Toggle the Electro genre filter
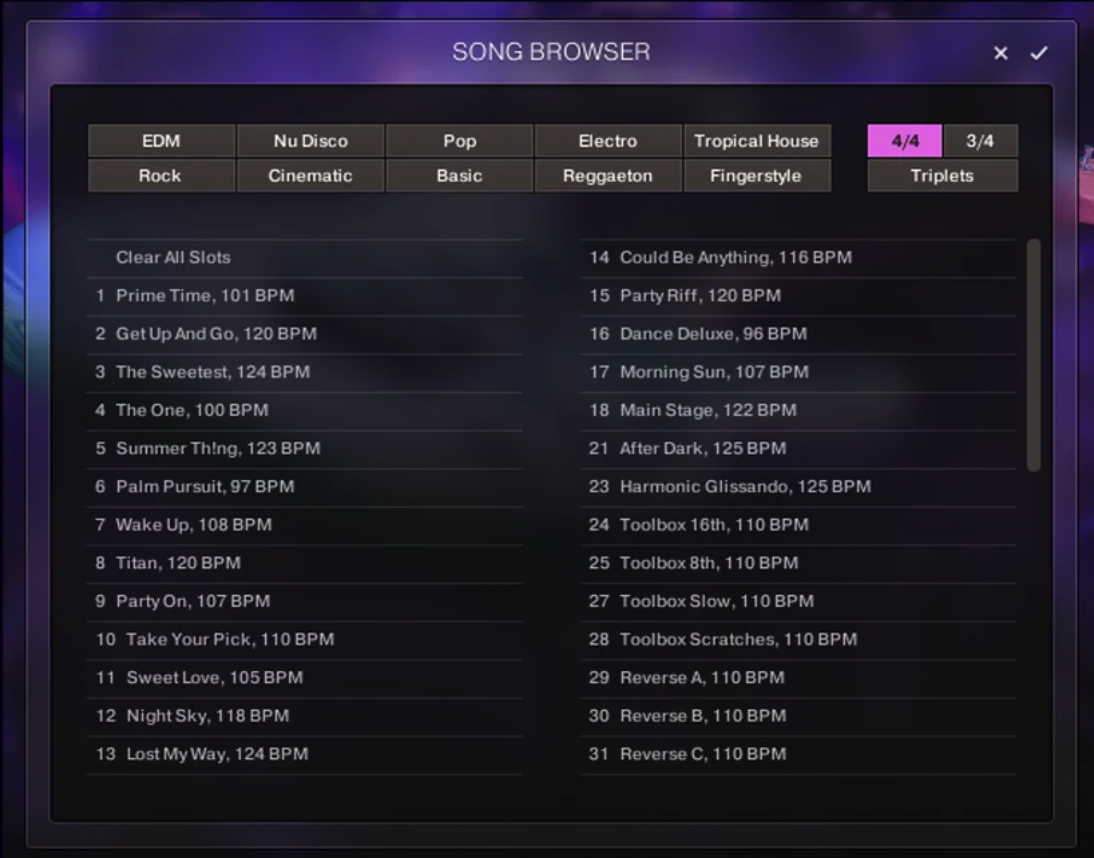This screenshot has width=1094, height=858. [608, 141]
